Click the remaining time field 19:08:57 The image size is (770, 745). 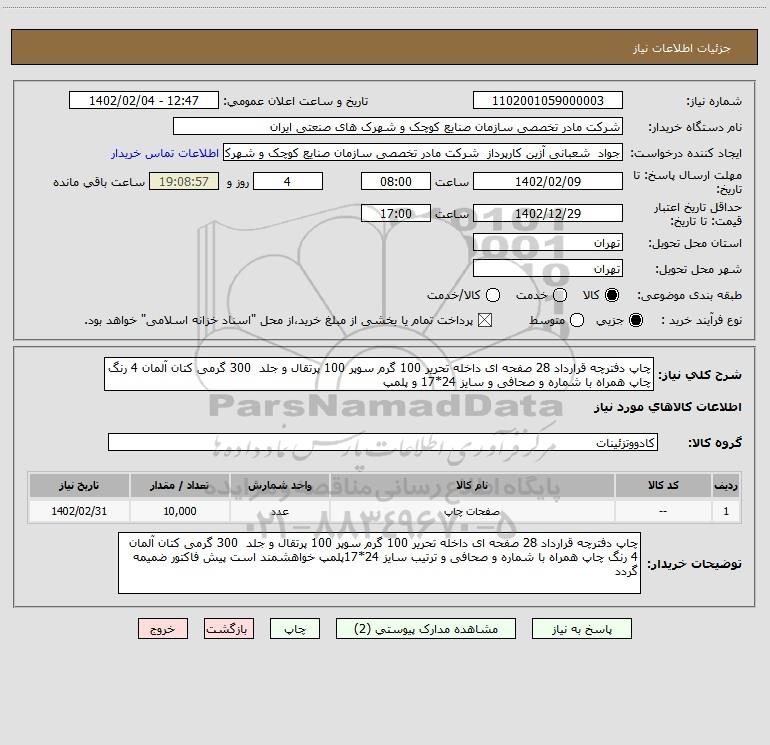point(184,182)
